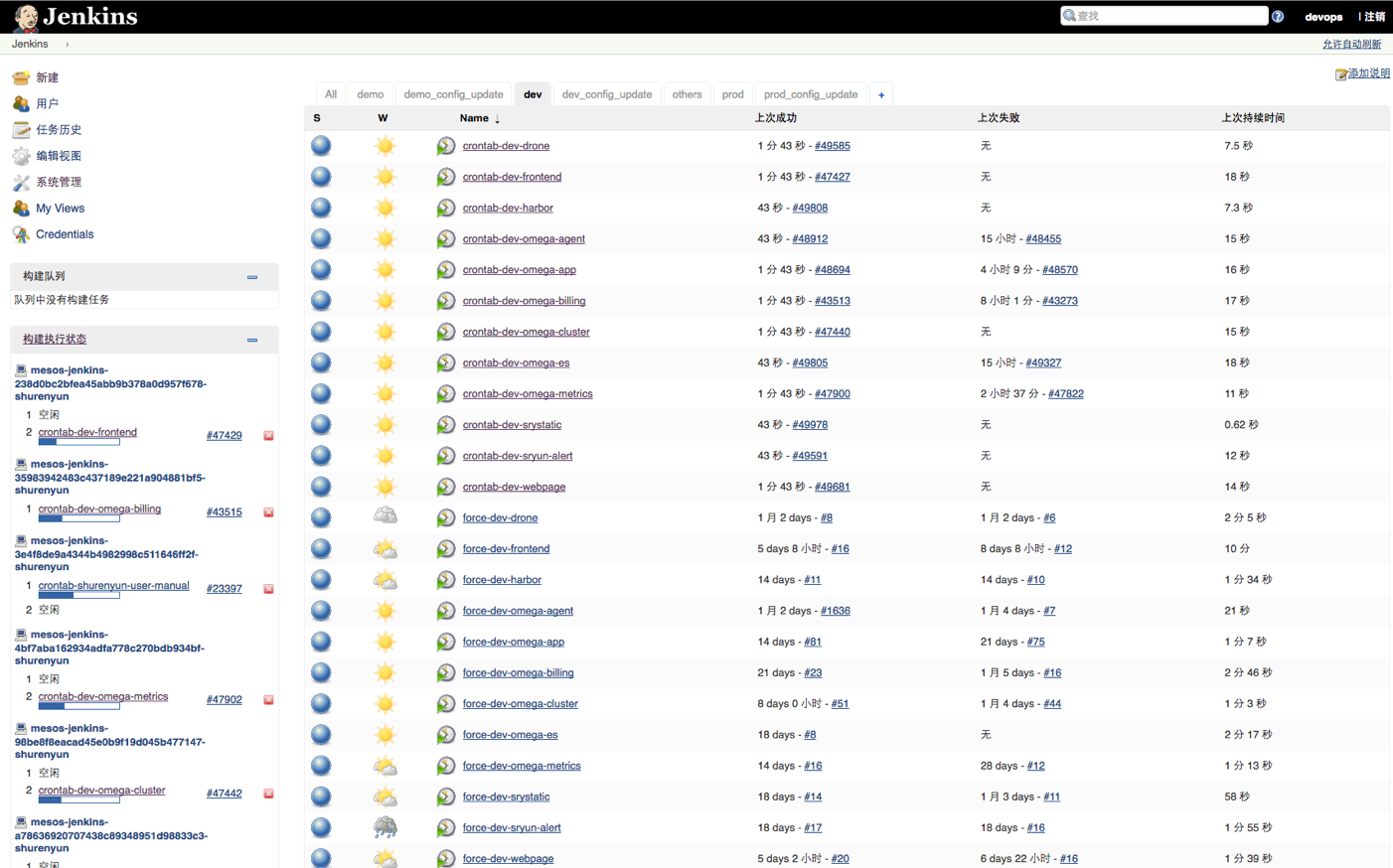
Task: Open 系统管理 manage Jenkins icon
Action: 21,182
